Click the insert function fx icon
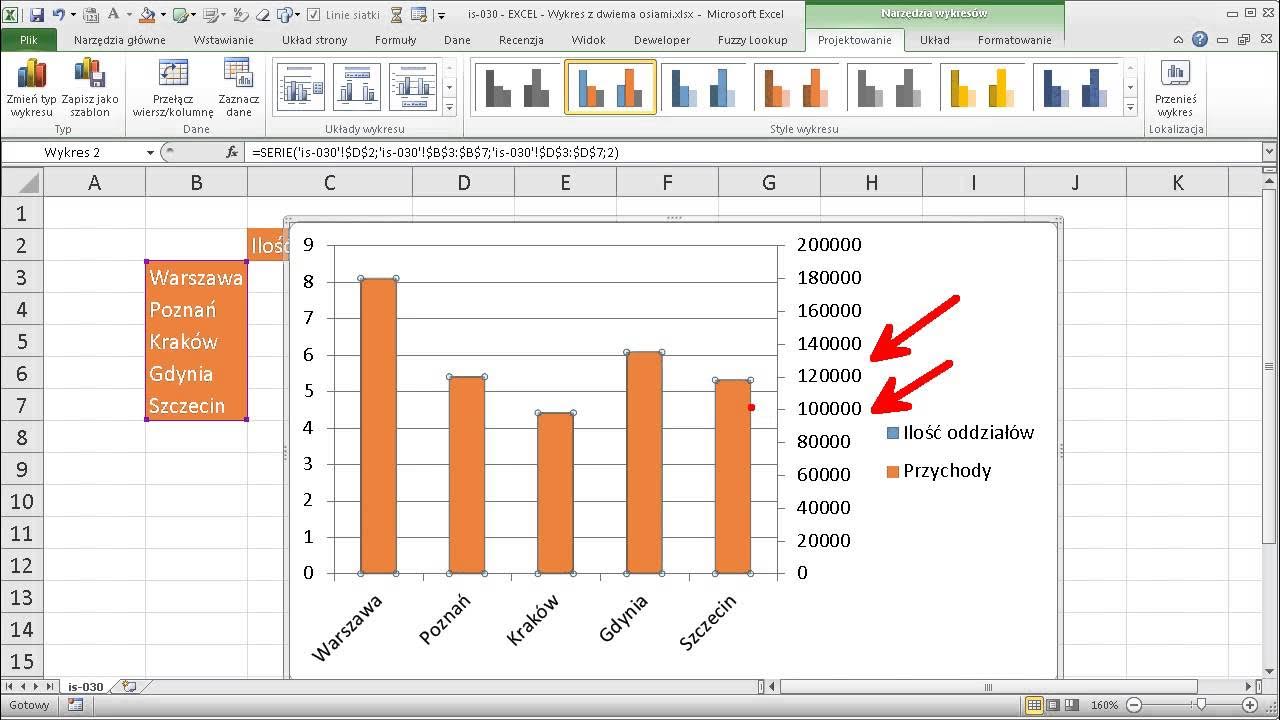This screenshot has height=720, width=1280. (x=232, y=152)
